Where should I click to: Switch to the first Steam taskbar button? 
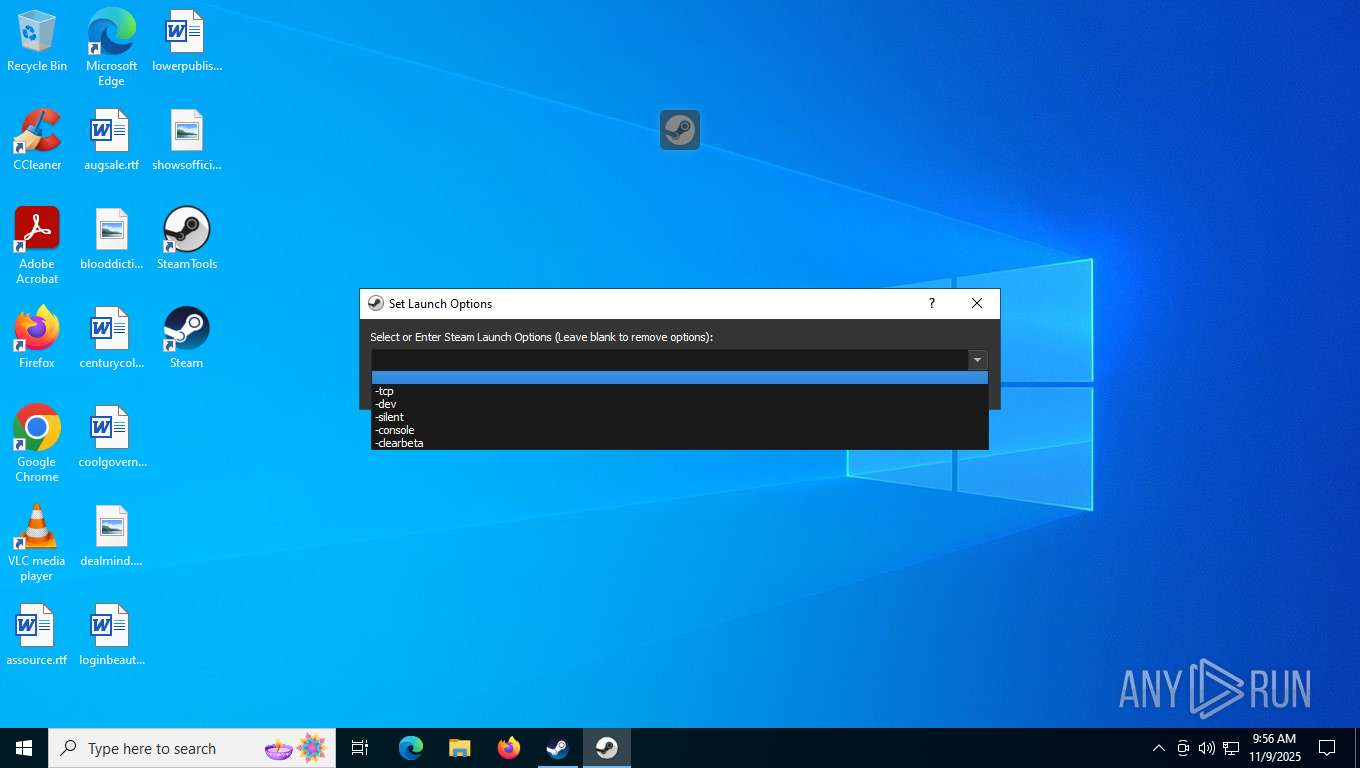tap(558, 748)
